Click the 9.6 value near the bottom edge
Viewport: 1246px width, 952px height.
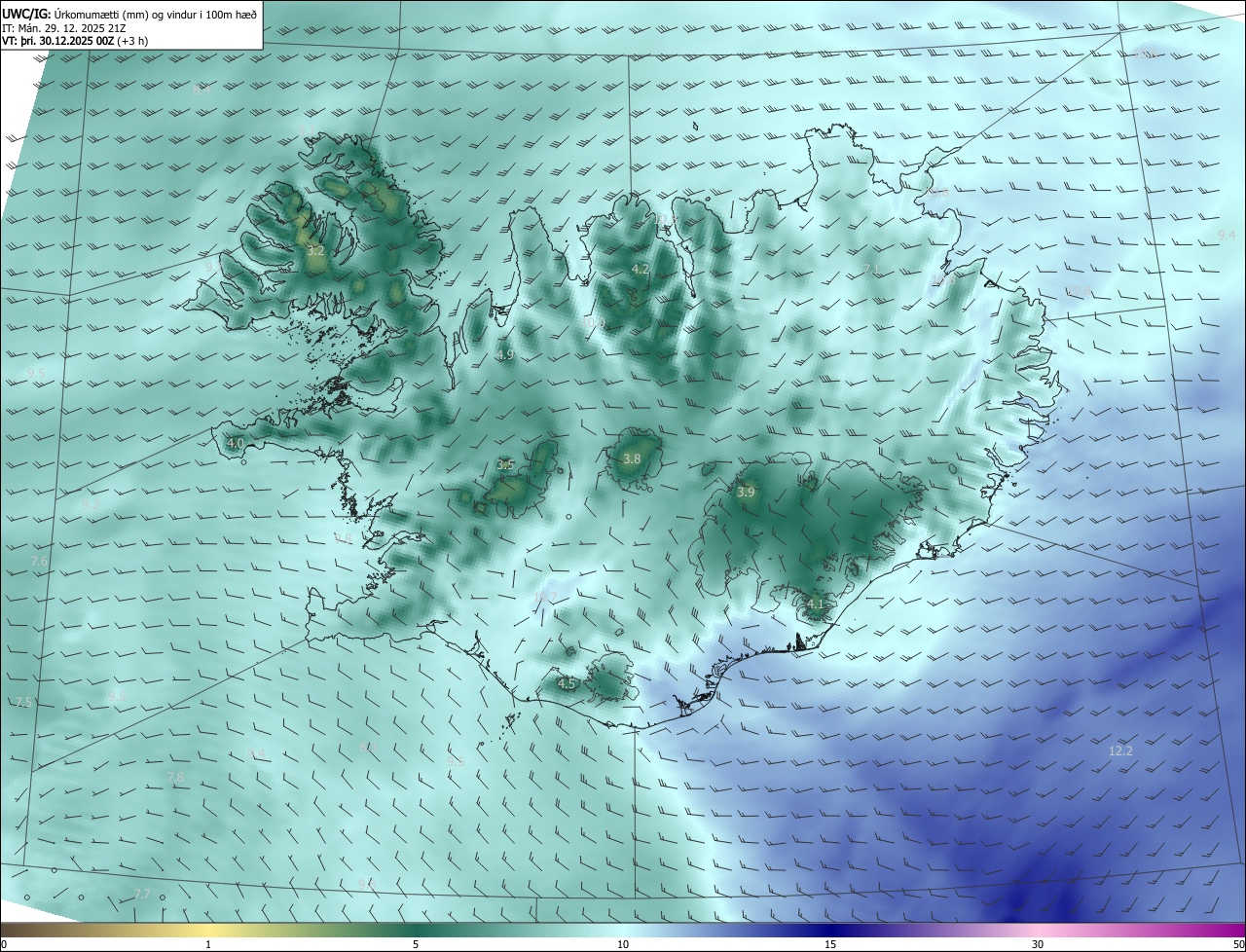point(366,883)
